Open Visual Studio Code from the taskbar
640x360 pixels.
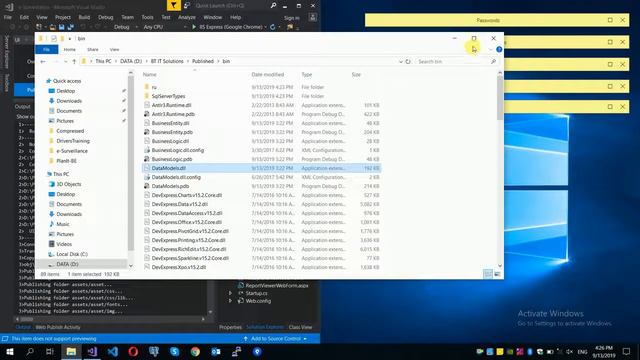coord(113,351)
